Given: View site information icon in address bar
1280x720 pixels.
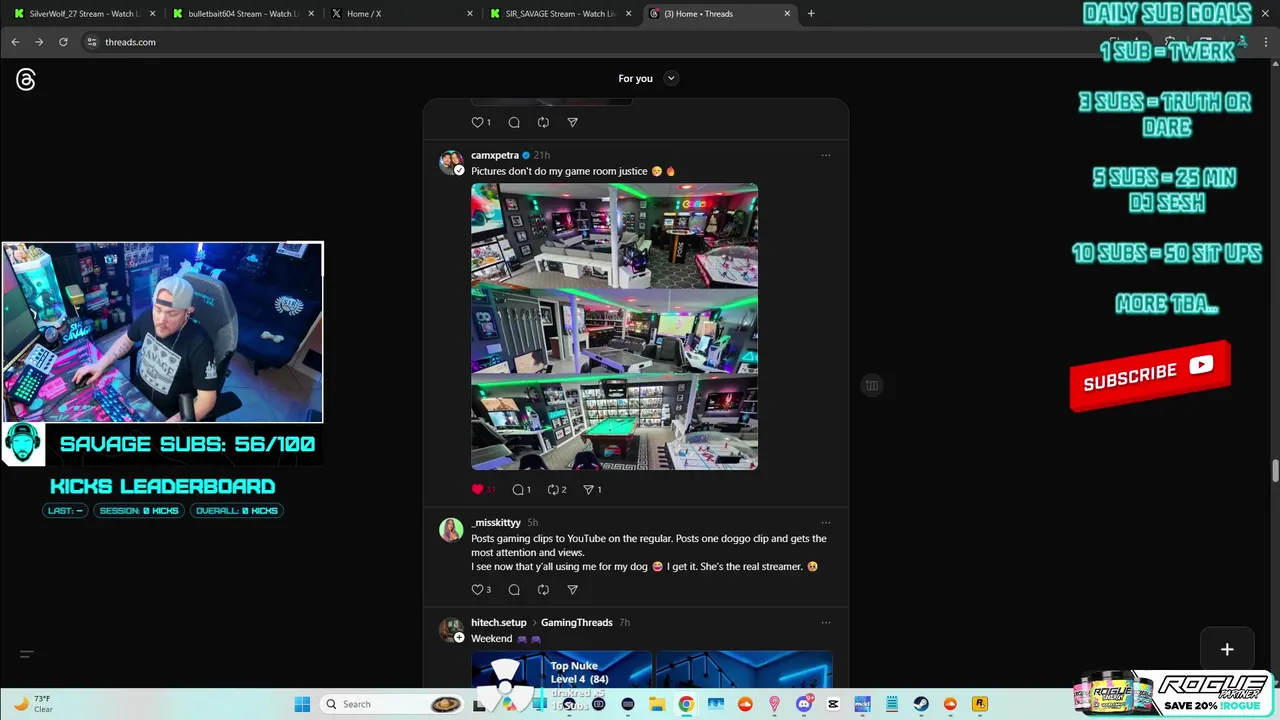Looking at the screenshot, I should (x=91, y=42).
